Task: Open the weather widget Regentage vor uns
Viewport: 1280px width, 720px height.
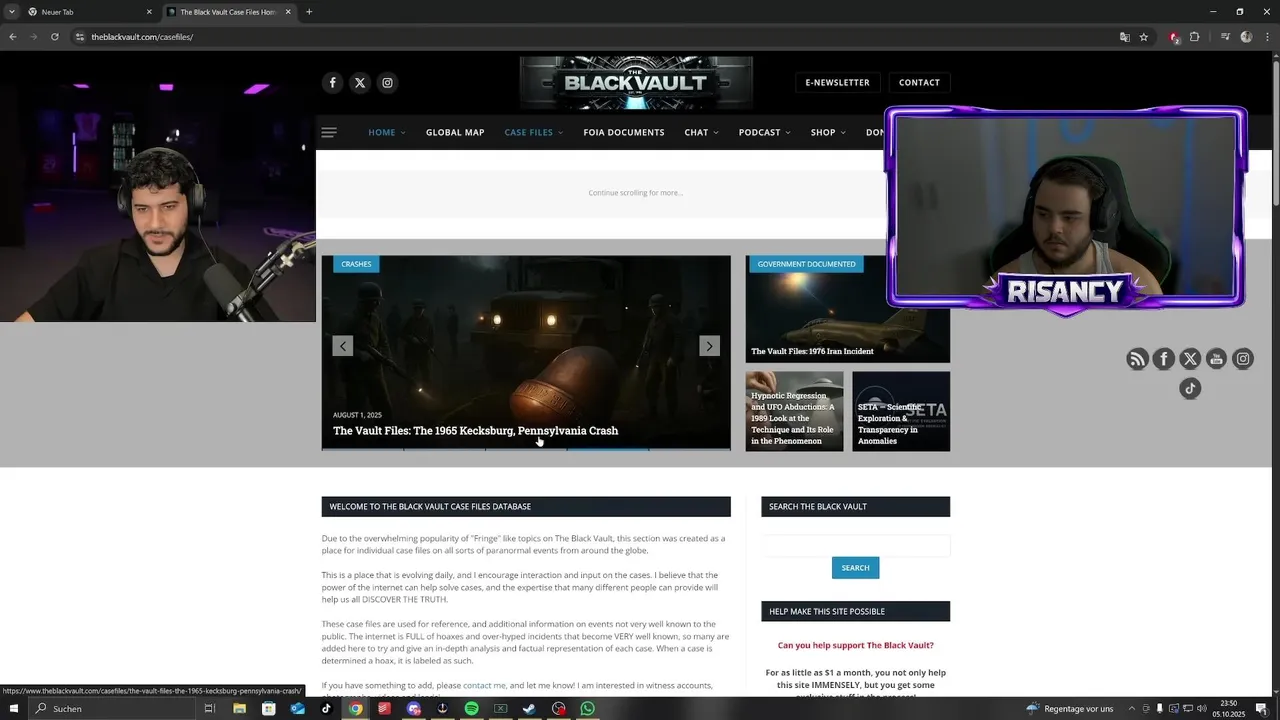Action: coord(1069,708)
